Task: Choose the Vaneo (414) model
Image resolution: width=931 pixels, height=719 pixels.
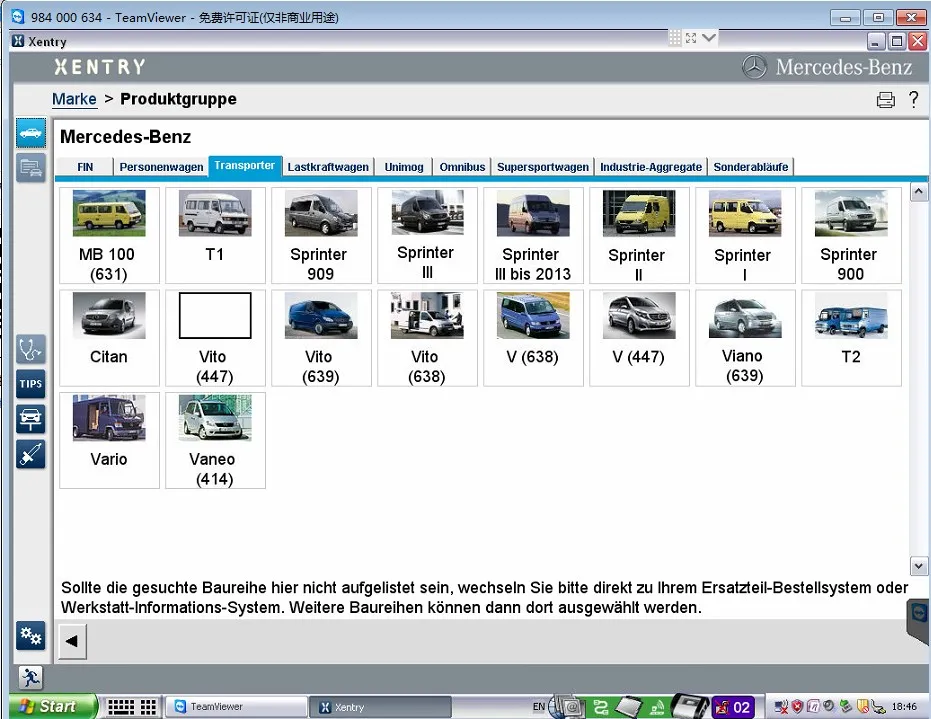Action: click(215, 441)
